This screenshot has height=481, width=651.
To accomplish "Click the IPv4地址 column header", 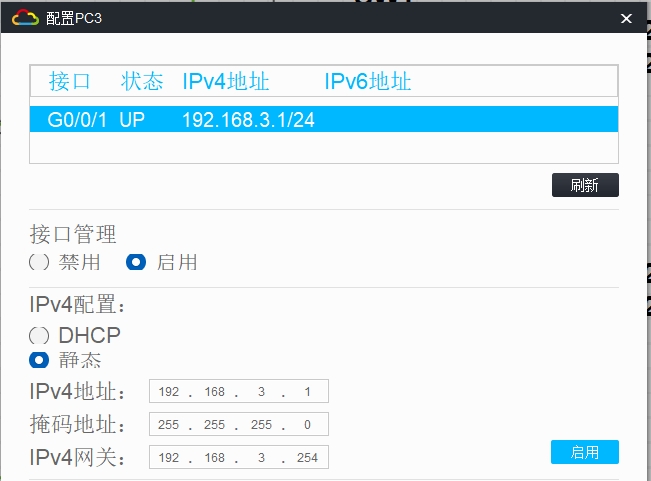I will (x=226, y=81).
